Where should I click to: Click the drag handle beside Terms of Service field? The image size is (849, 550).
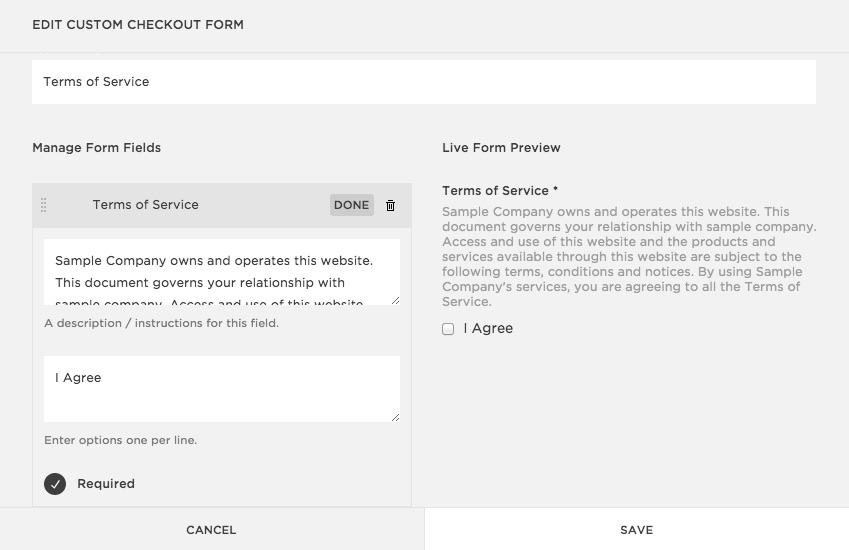(x=43, y=205)
